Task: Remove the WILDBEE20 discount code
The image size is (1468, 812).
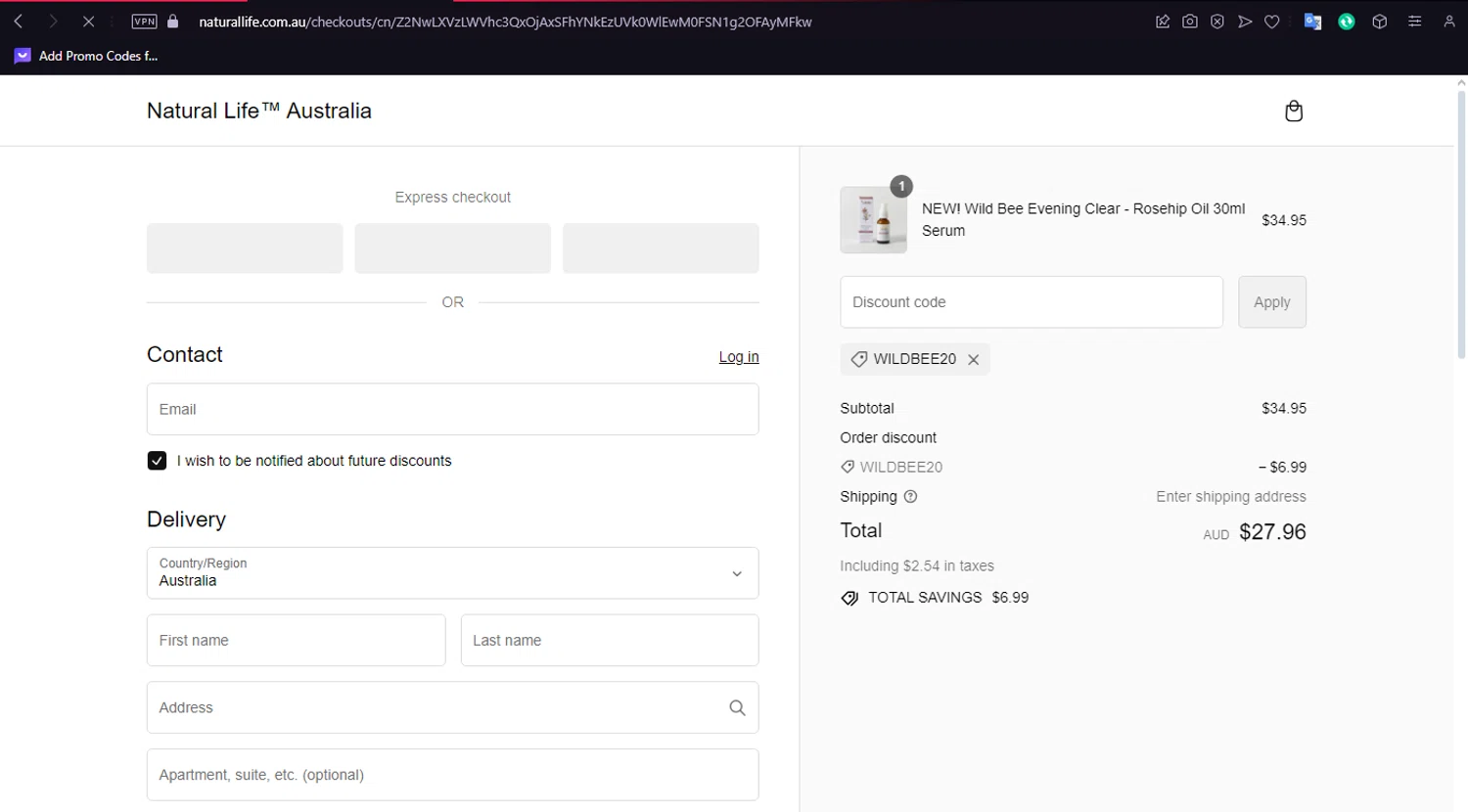Action: pos(974,360)
